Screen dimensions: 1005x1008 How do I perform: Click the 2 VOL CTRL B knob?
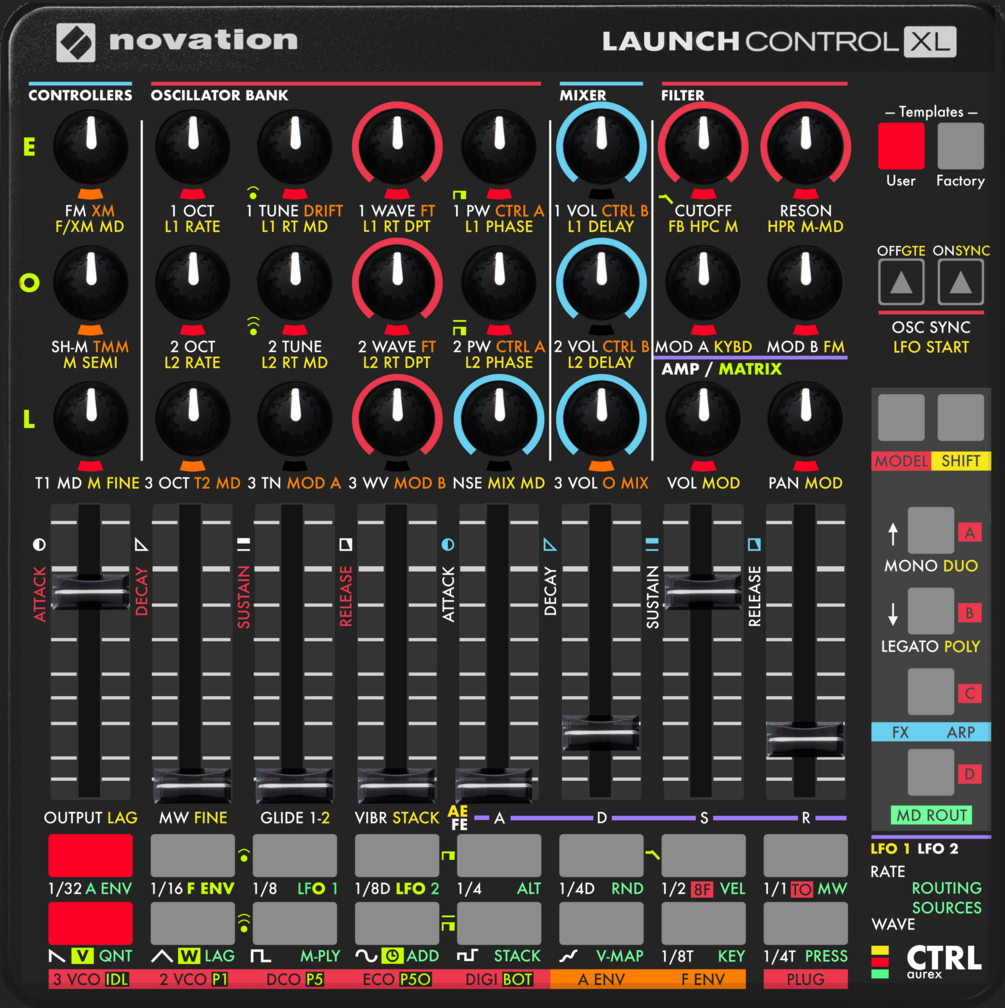[x=601, y=282]
